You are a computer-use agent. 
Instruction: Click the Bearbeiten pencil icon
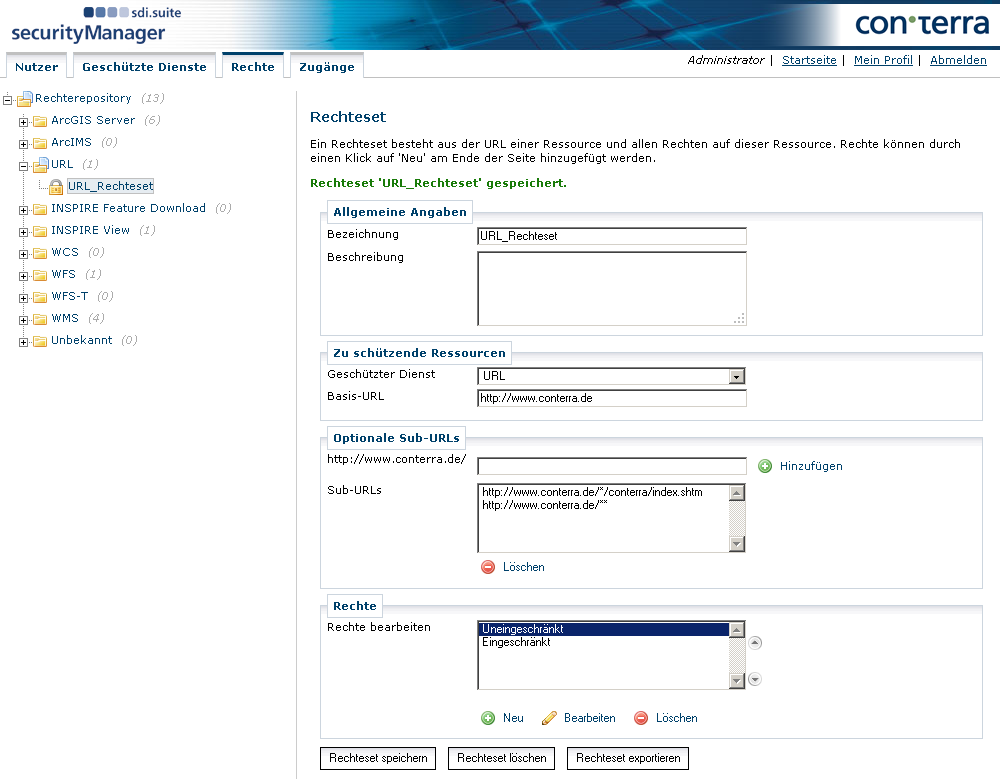pos(549,718)
